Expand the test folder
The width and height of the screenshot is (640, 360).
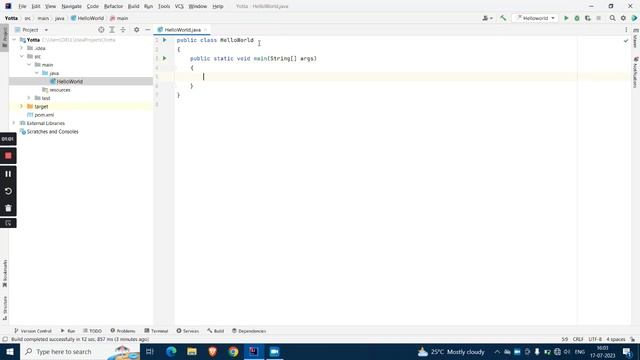pyautogui.click(x=29, y=98)
